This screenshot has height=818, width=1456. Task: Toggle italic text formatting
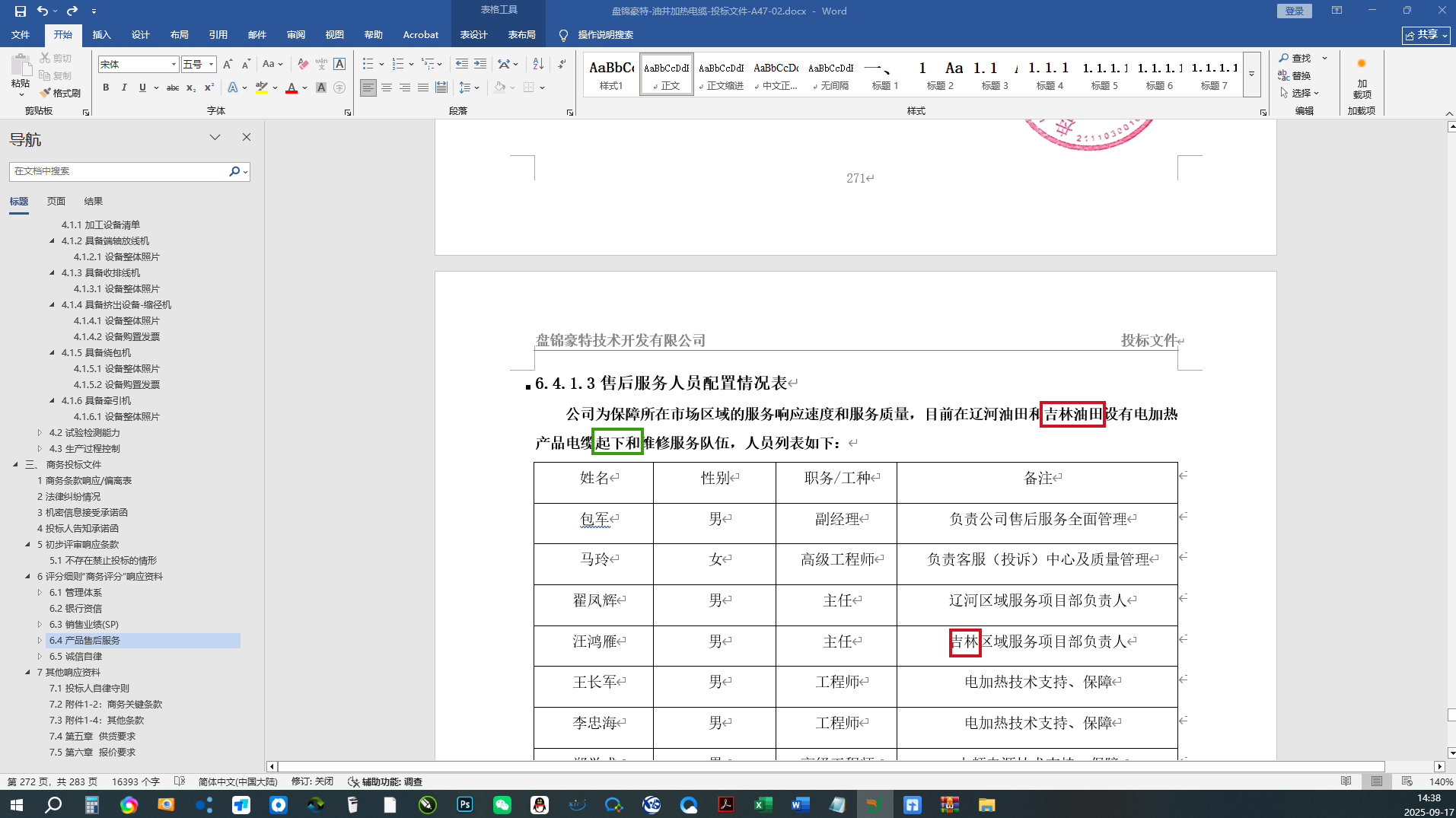tap(124, 88)
